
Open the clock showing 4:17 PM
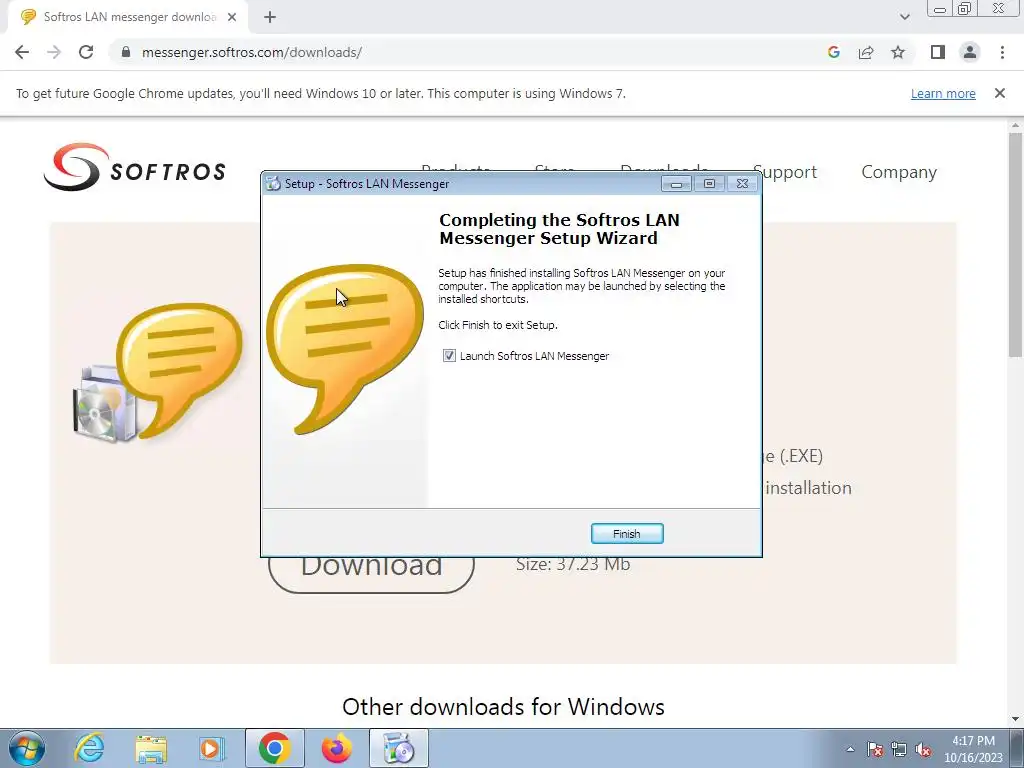point(973,749)
